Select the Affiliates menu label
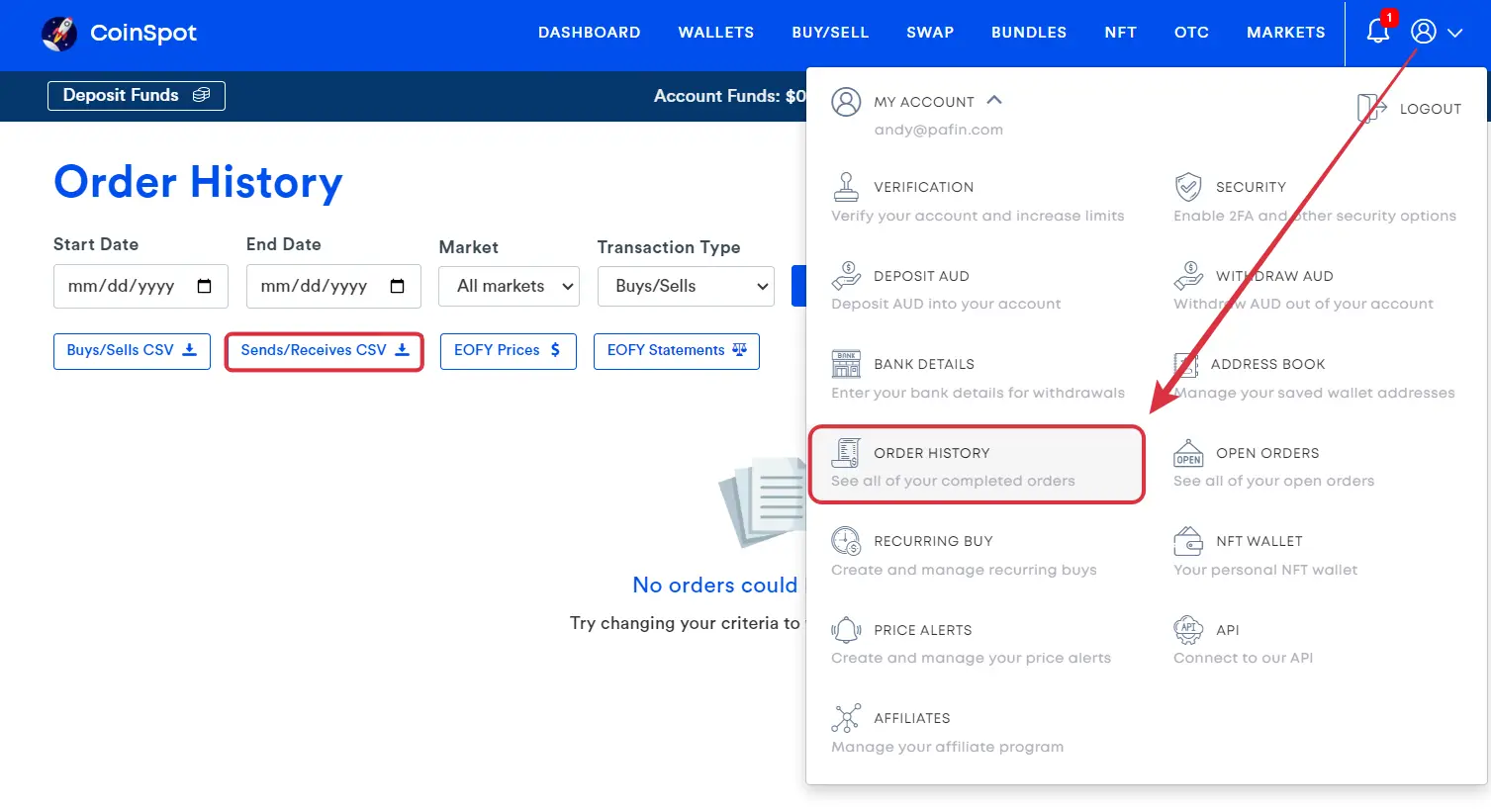The height and width of the screenshot is (812, 1491). pos(912,718)
